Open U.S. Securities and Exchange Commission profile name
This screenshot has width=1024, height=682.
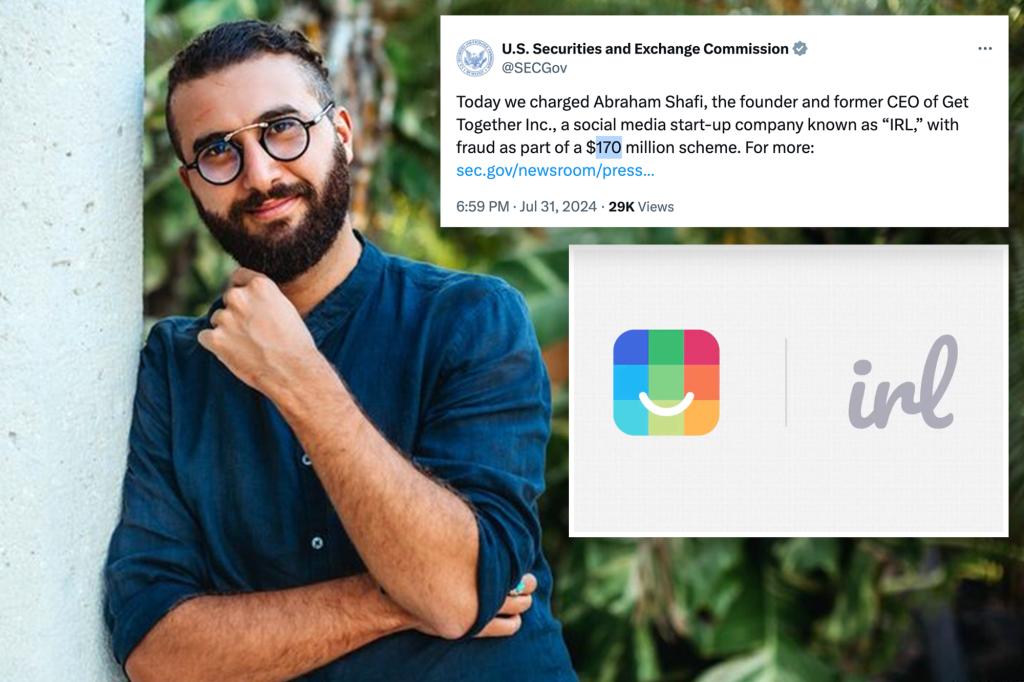(645, 49)
